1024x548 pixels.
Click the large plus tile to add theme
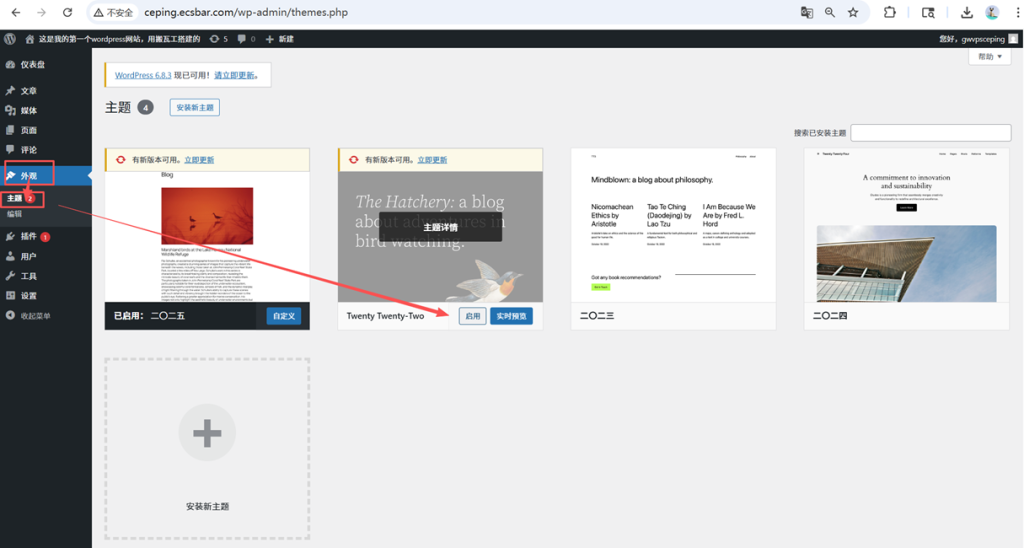tap(207, 433)
